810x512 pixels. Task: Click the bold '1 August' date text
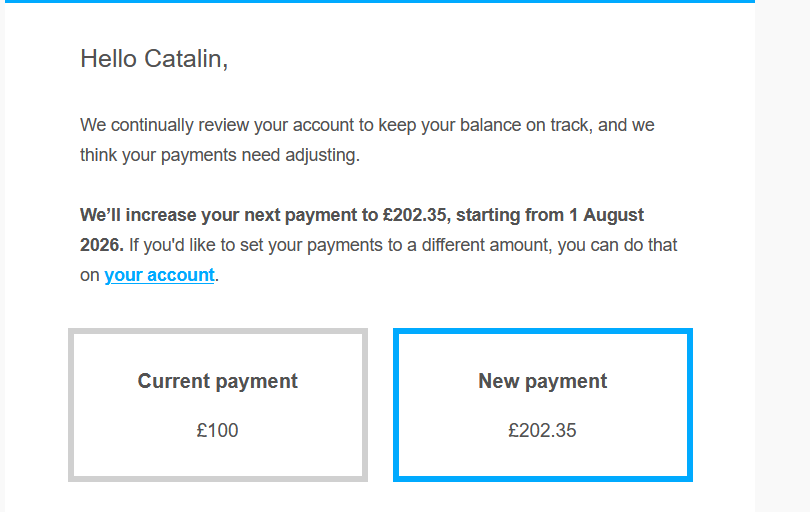pos(606,215)
